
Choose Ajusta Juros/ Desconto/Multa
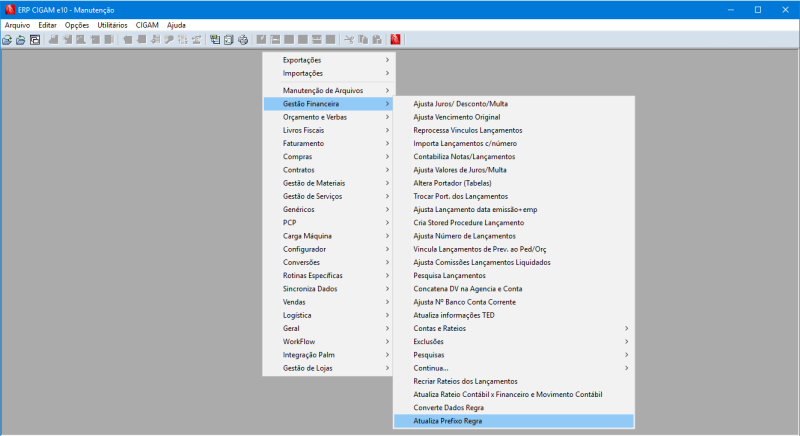[x=514, y=104]
